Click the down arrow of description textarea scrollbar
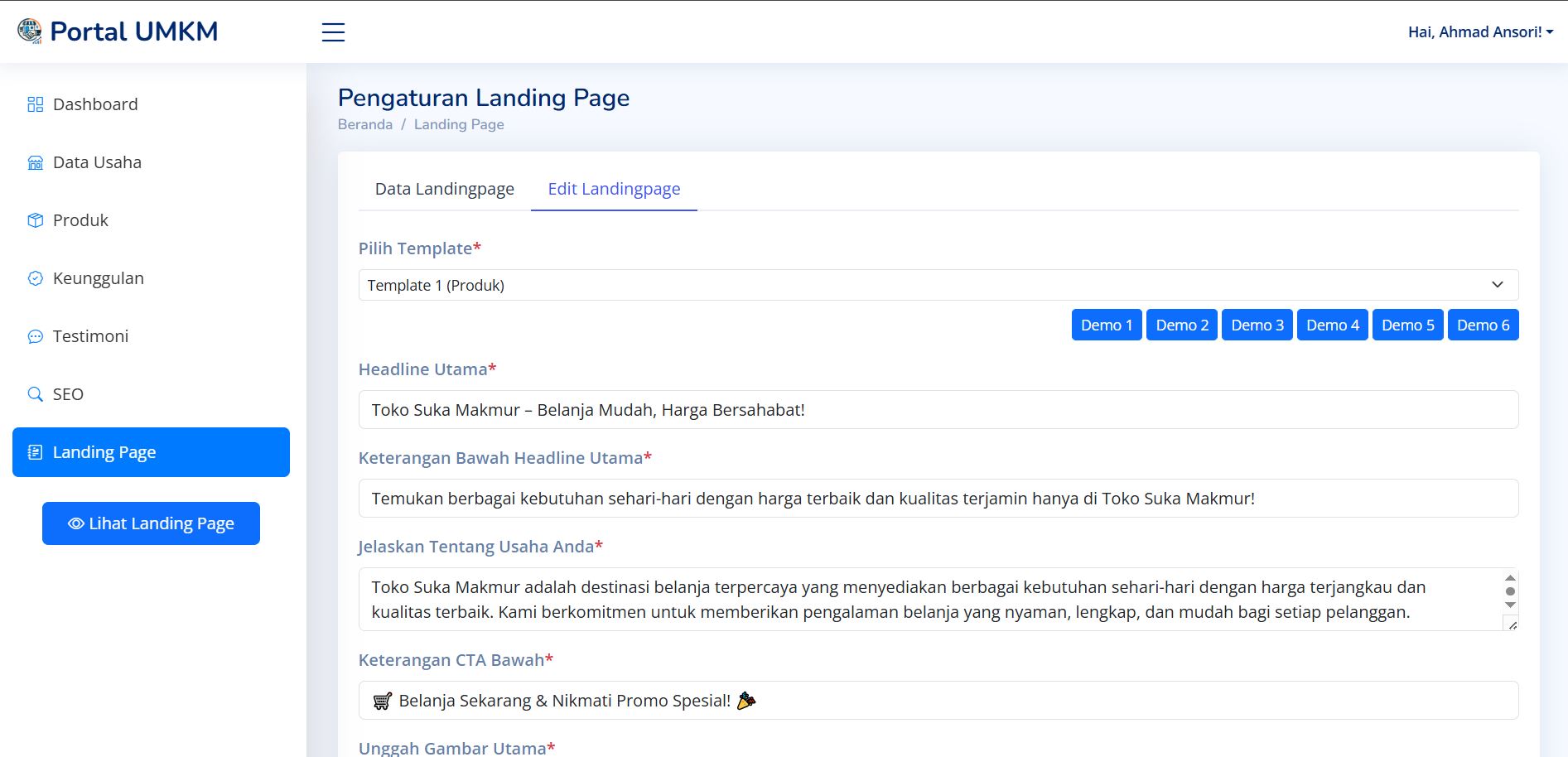Viewport: 1568px width, 757px height. [1510, 605]
